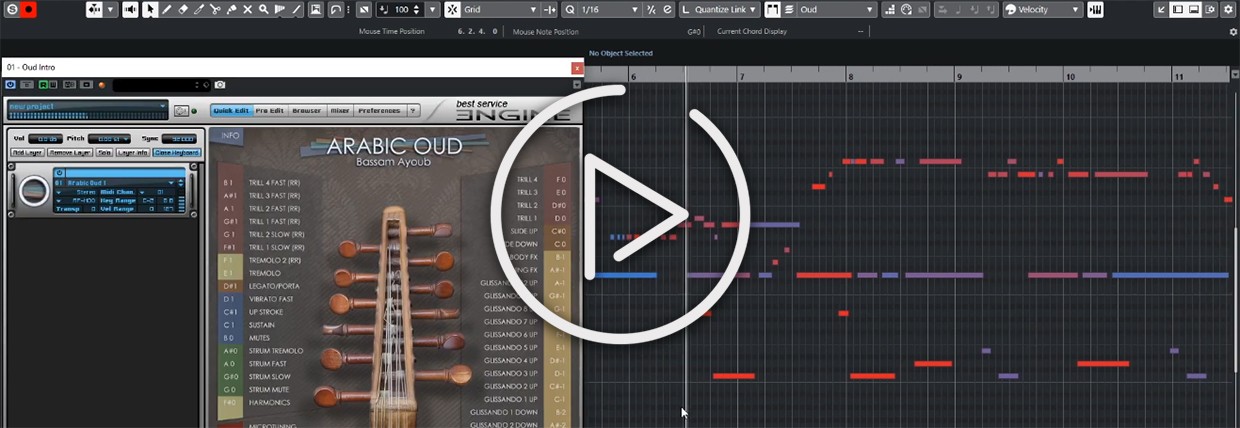Toggle the left zone layout icon
The image size is (1240, 428).
(1177, 9)
